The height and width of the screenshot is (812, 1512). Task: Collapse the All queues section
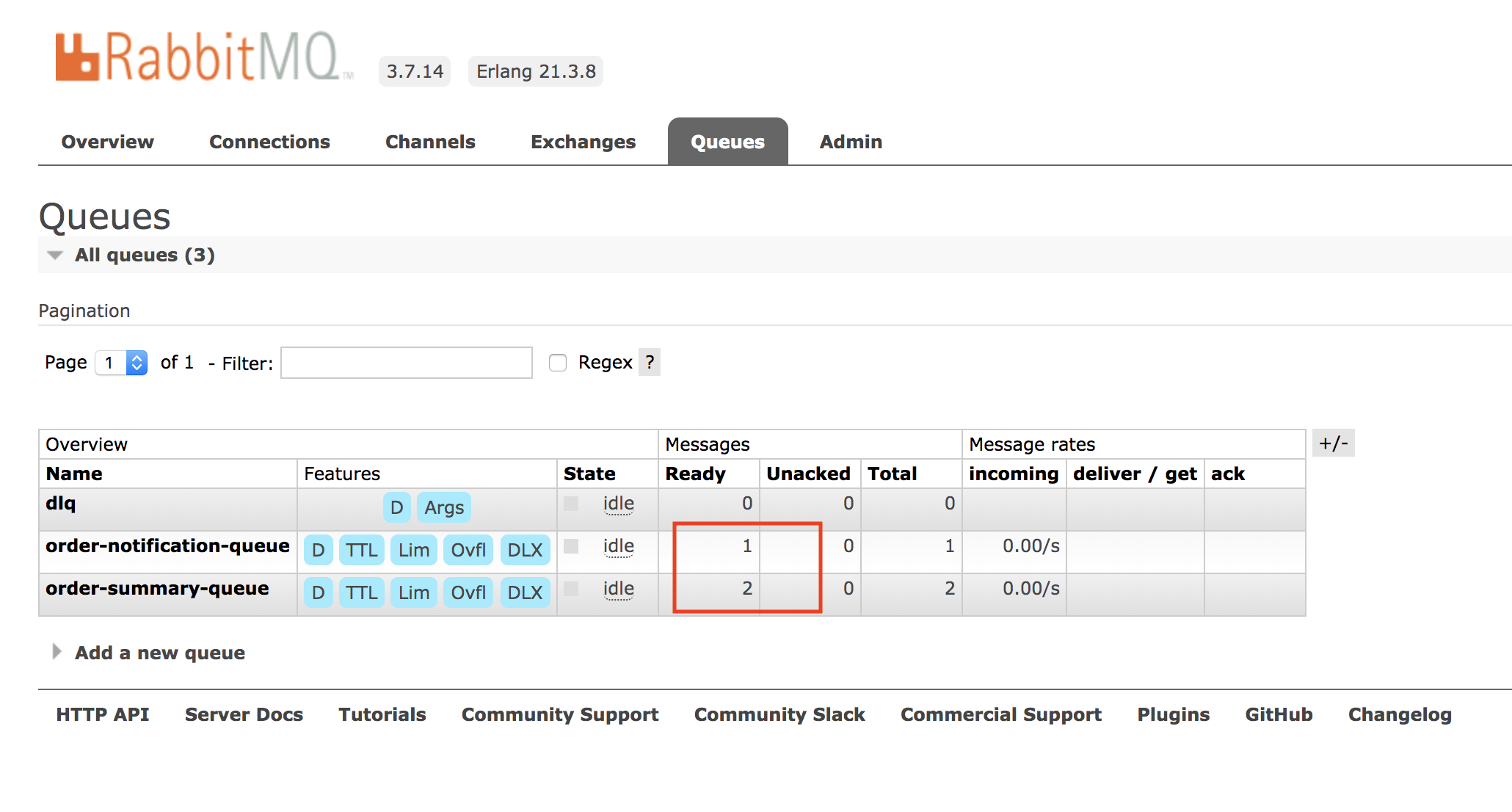(x=145, y=255)
